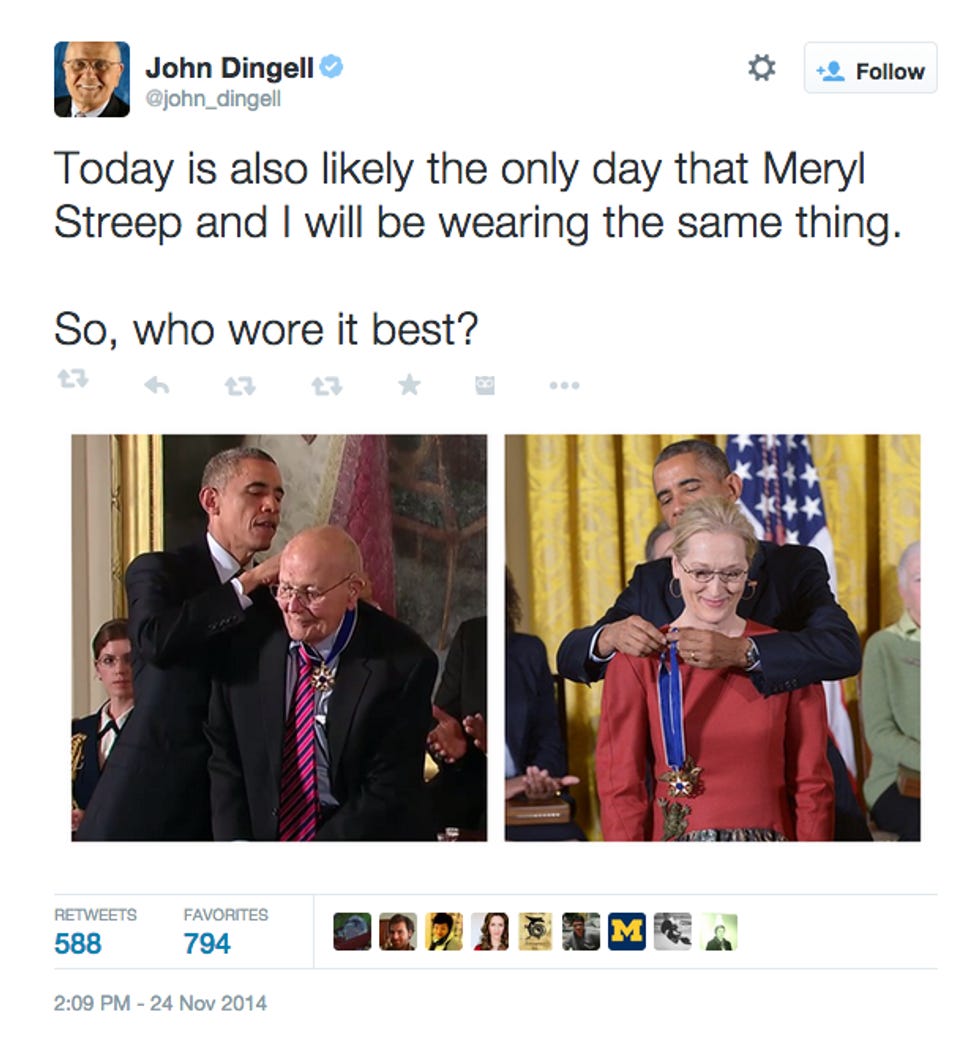Follow John Dingell's account
This screenshot has width=980, height=1045.
click(x=870, y=68)
